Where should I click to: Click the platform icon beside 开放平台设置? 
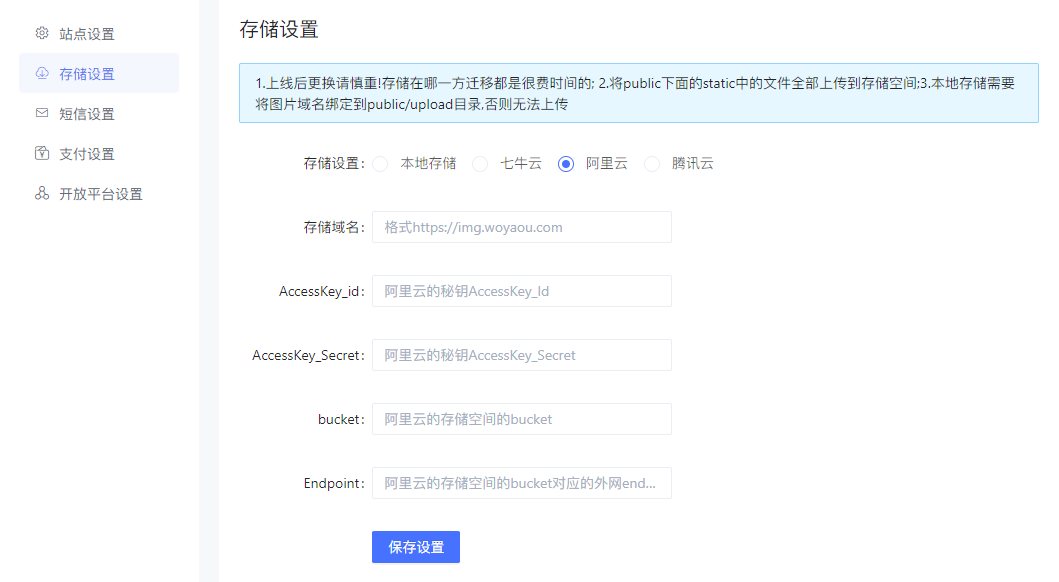click(42, 193)
